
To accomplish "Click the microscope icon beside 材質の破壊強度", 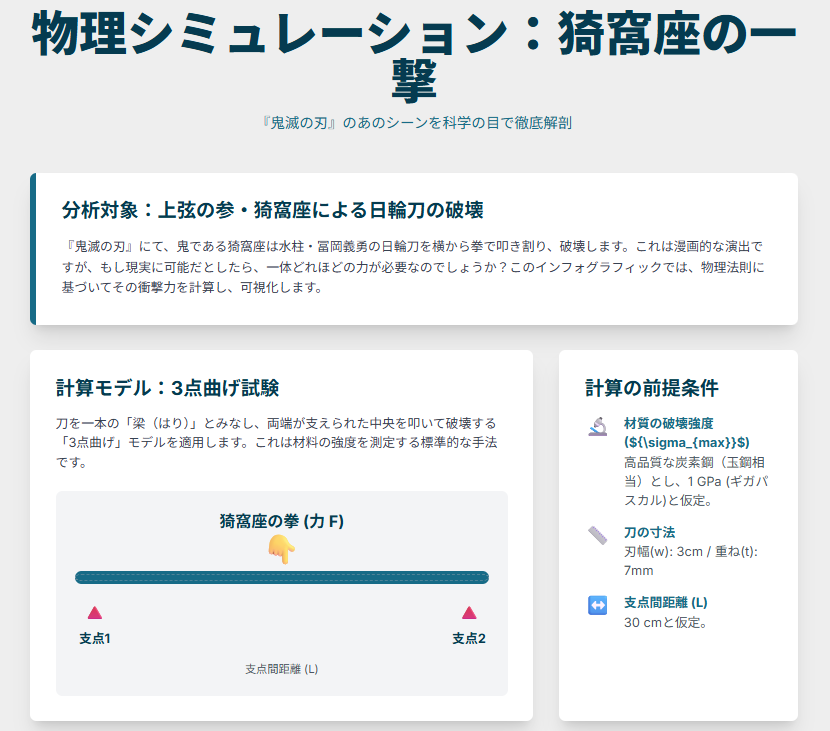I will pos(598,426).
